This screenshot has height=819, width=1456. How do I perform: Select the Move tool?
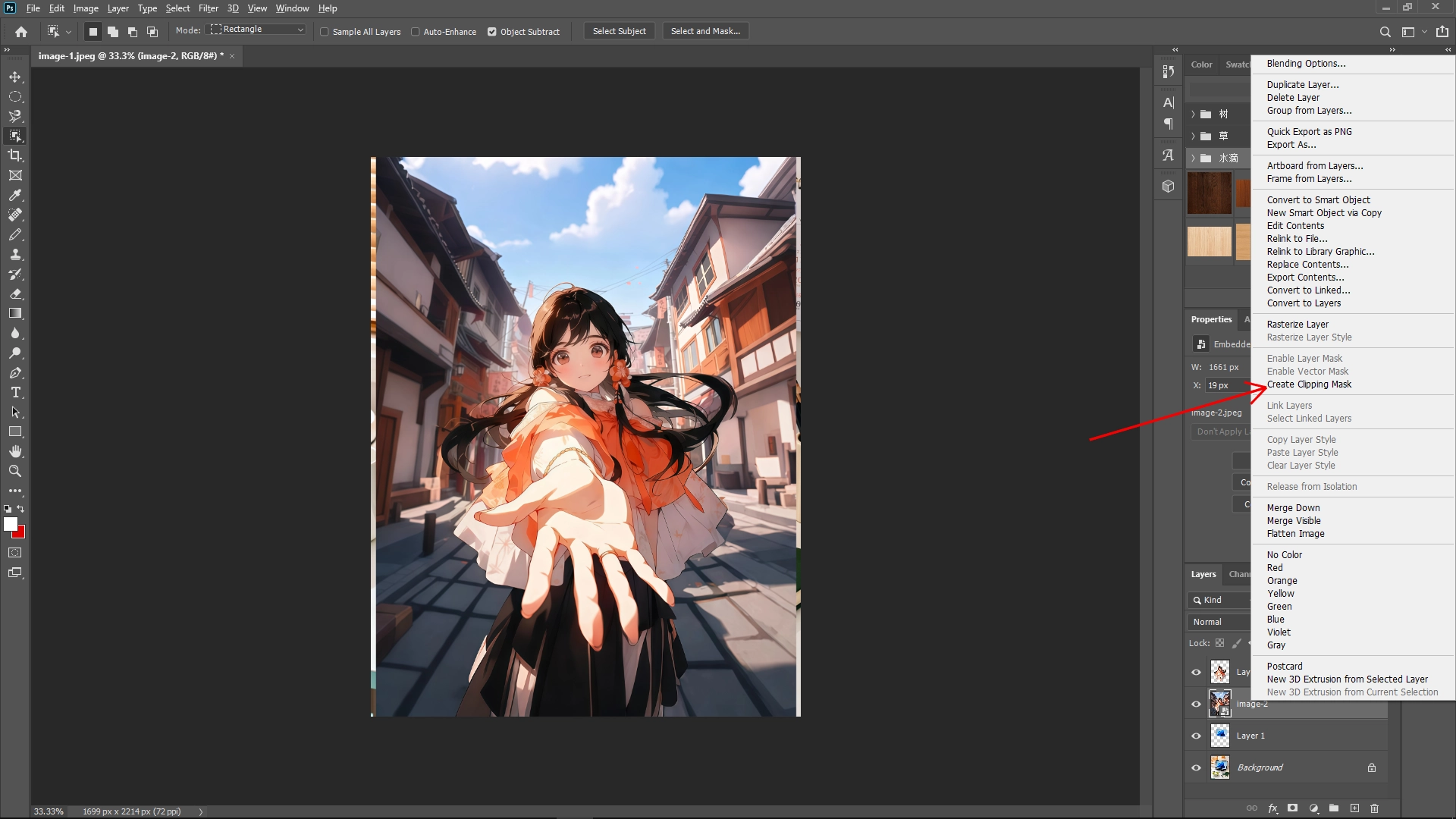point(15,76)
